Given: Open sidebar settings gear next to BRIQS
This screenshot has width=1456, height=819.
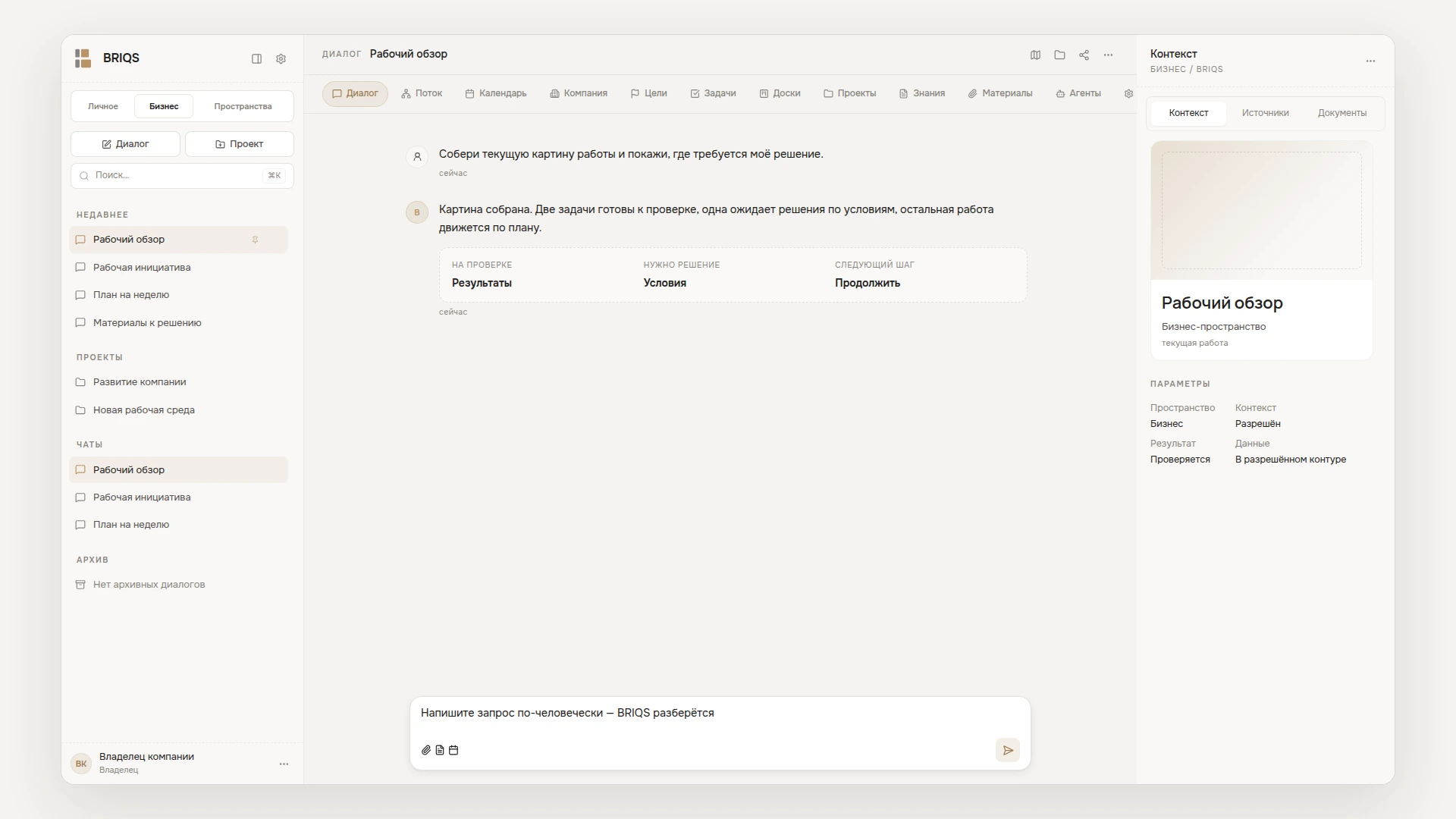Looking at the screenshot, I should [x=281, y=59].
